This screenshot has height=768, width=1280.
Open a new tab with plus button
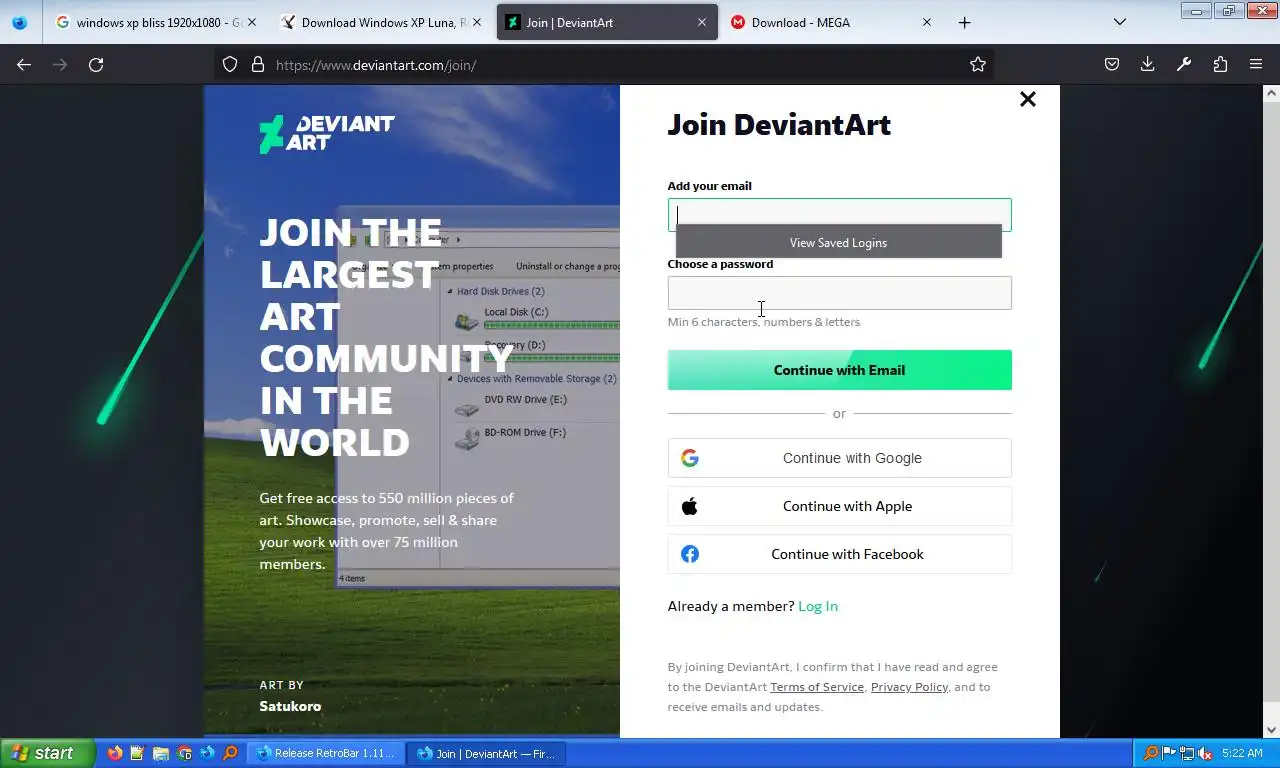964,22
